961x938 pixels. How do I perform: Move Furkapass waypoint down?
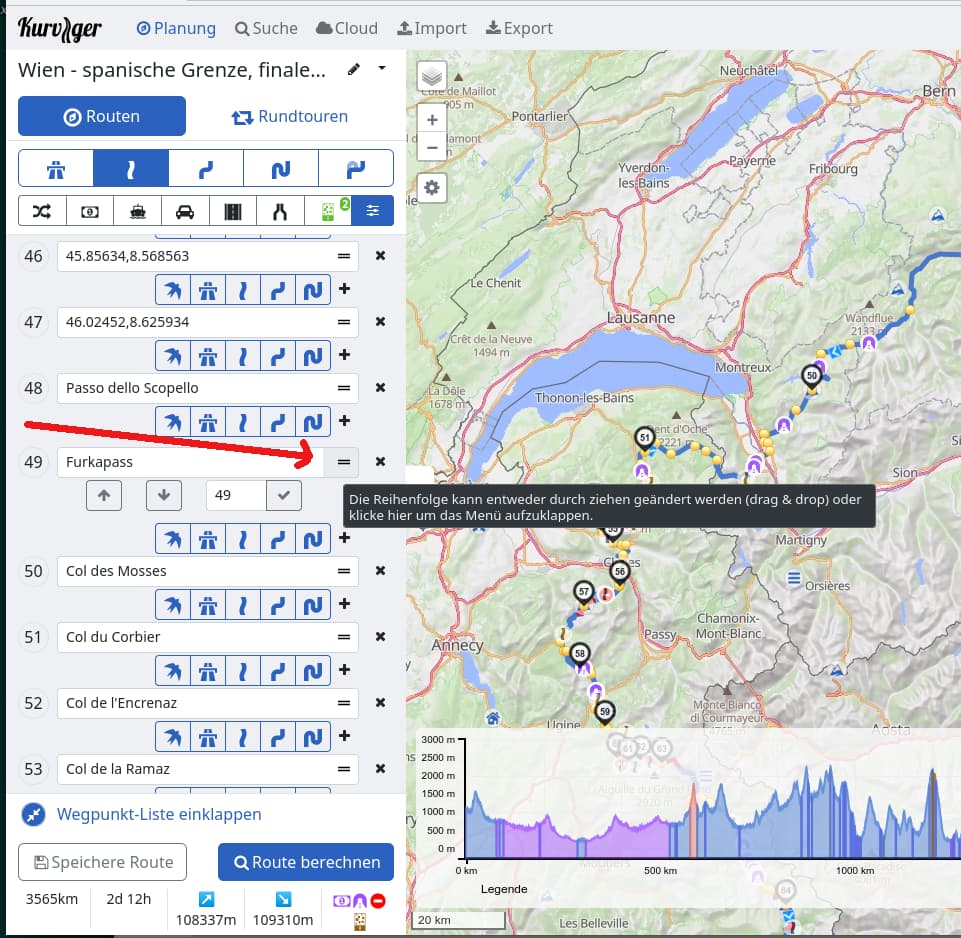(164, 495)
